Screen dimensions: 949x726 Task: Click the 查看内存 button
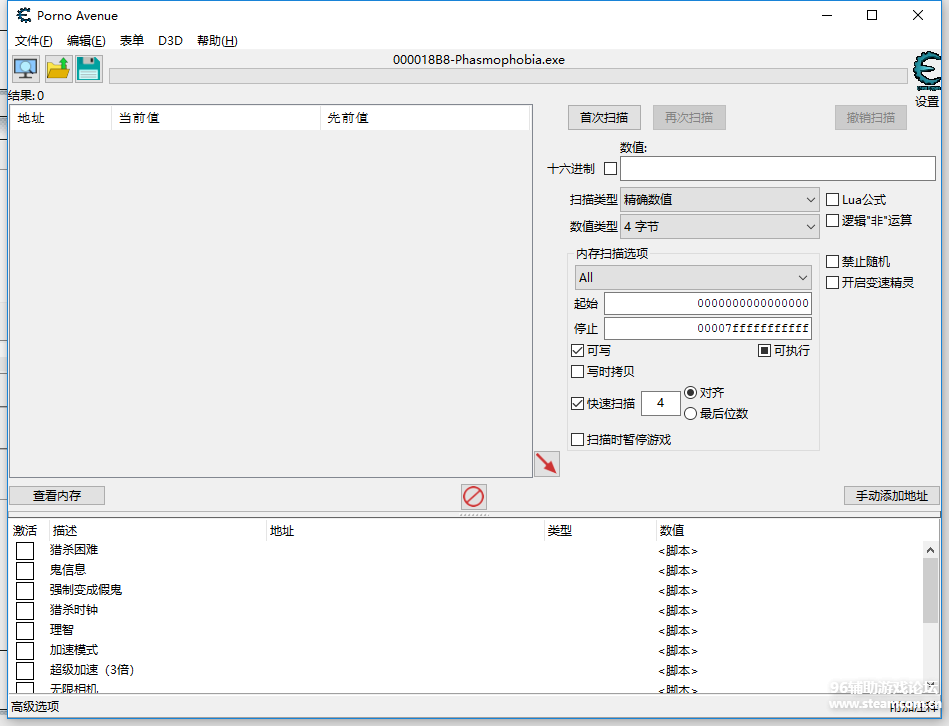coord(57,495)
